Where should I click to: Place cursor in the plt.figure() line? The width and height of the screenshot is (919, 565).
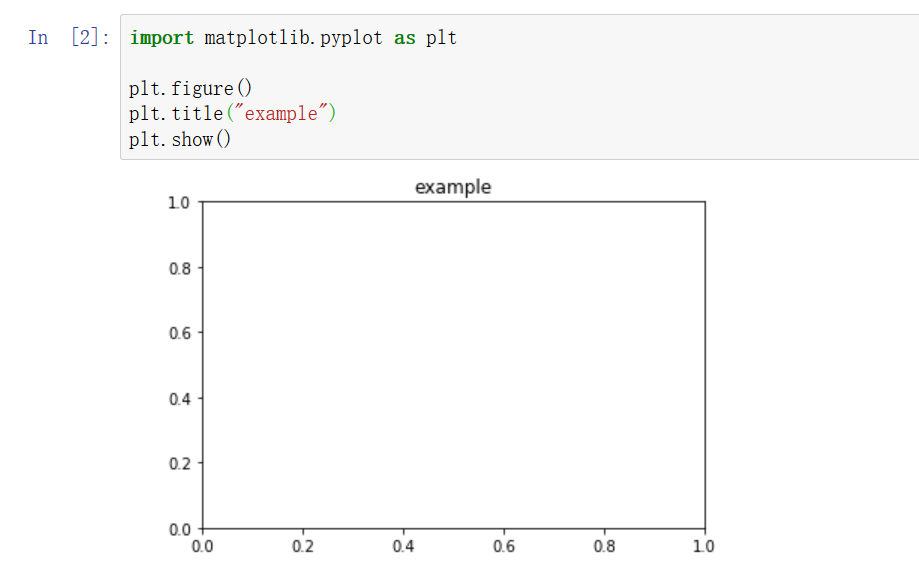pyautogui.click(x=190, y=89)
